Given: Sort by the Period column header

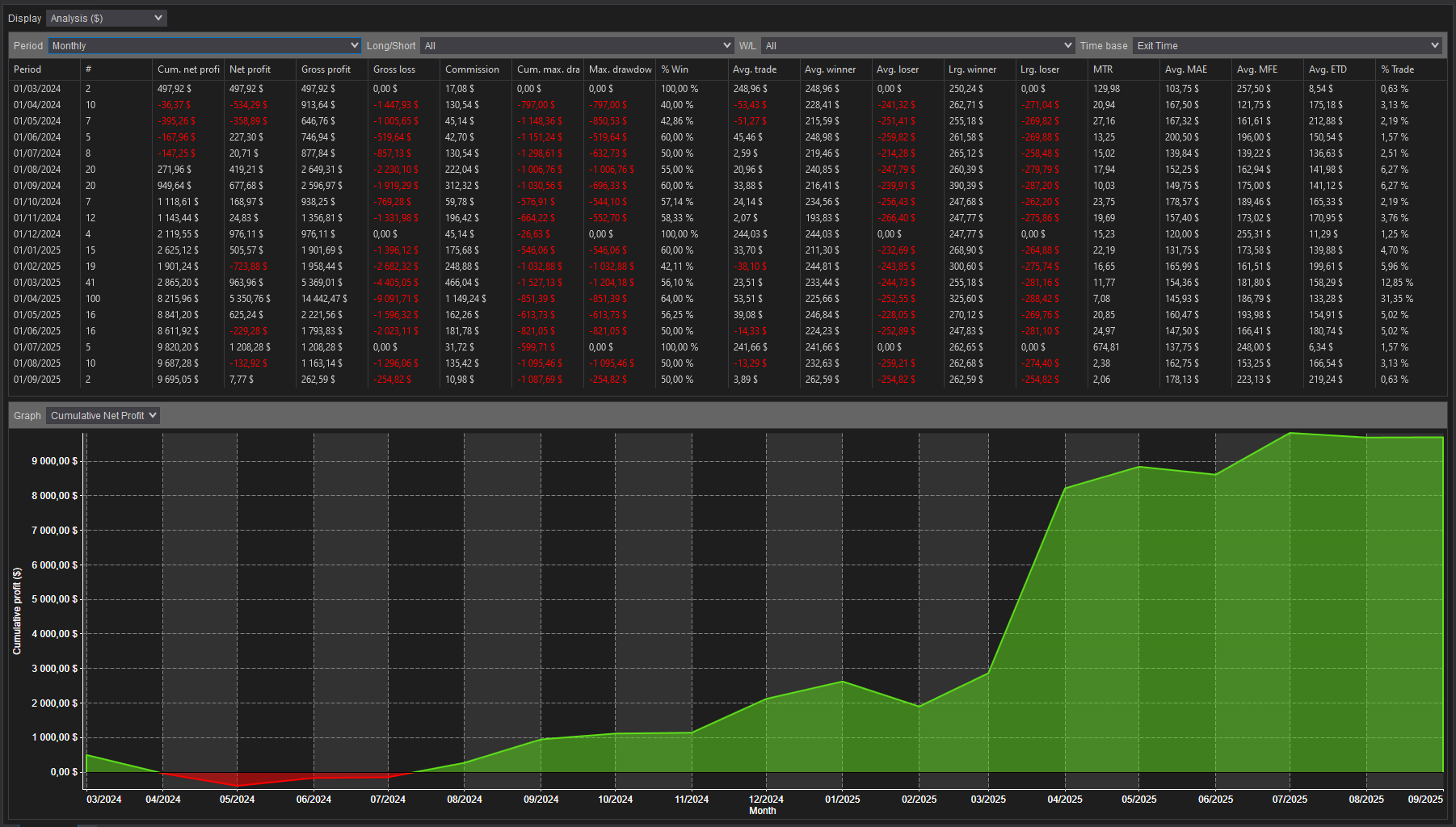Looking at the screenshot, I should click(44, 69).
